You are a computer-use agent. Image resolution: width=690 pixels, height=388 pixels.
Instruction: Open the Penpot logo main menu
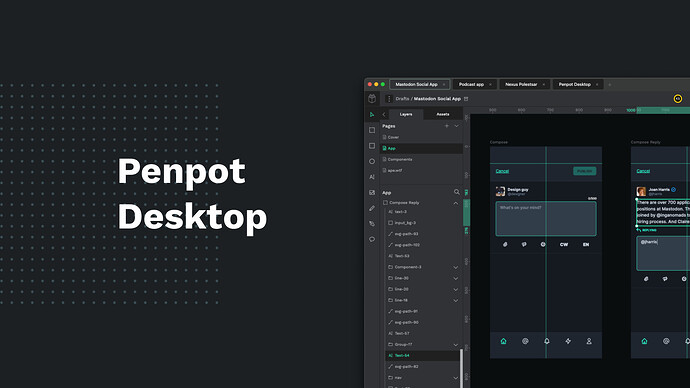(372, 99)
